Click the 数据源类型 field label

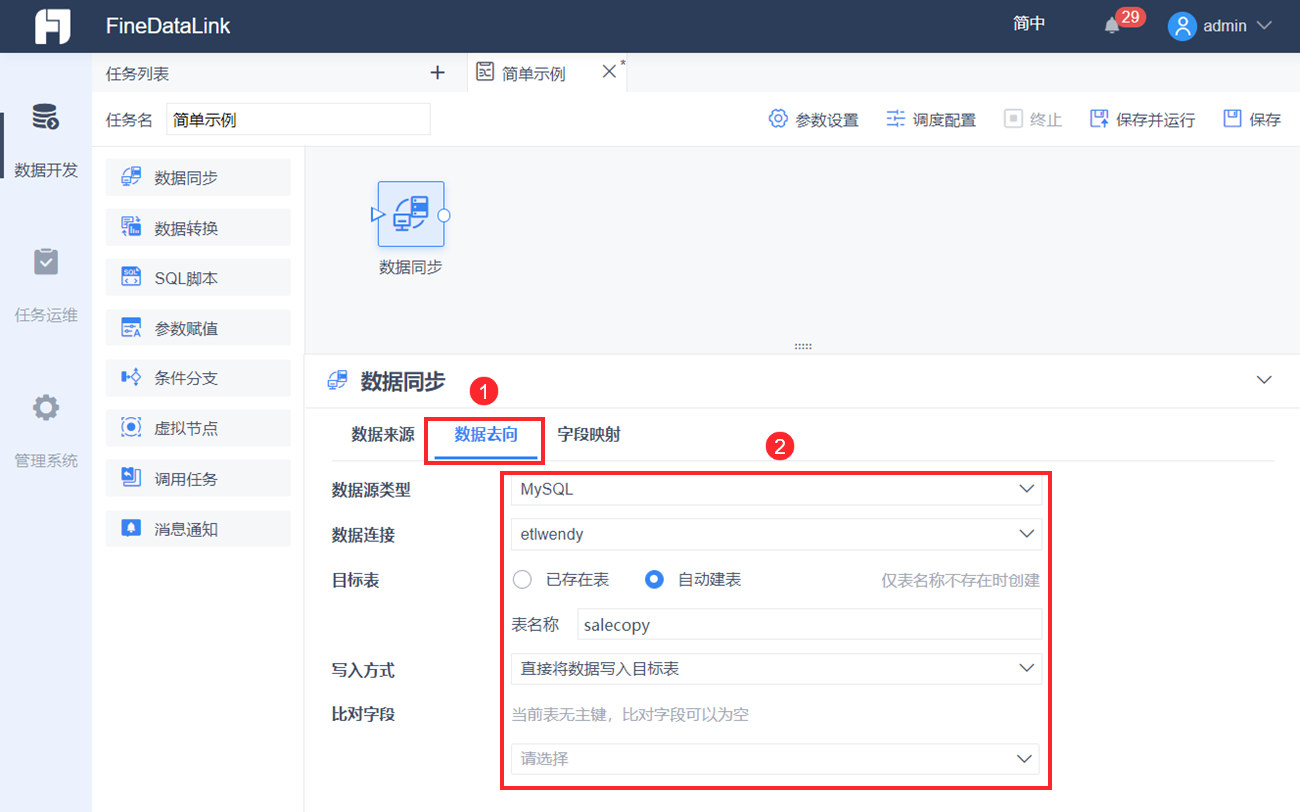click(x=371, y=490)
